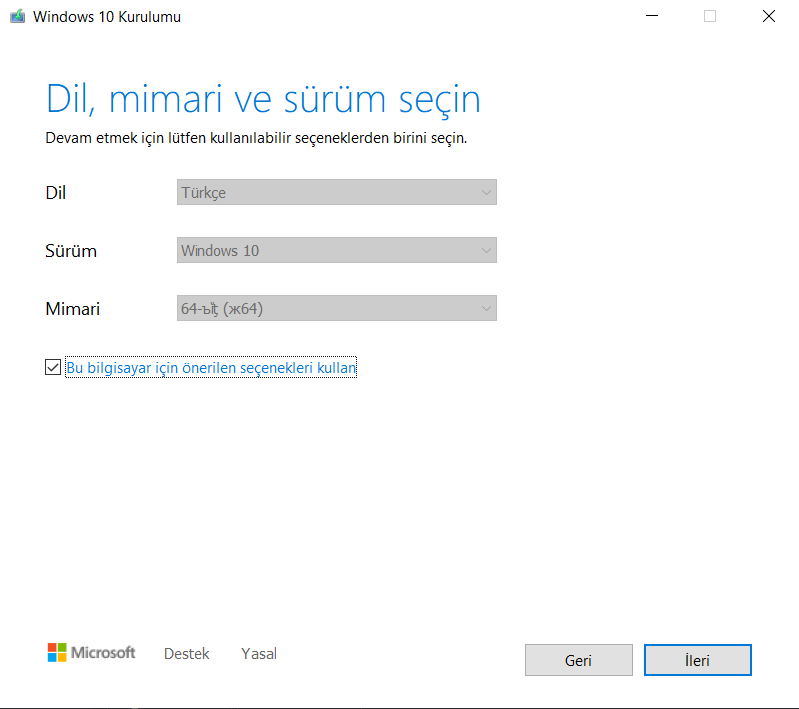This screenshot has width=799, height=709.
Task: Click the 'Dil' label
Action: tap(56, 193)
